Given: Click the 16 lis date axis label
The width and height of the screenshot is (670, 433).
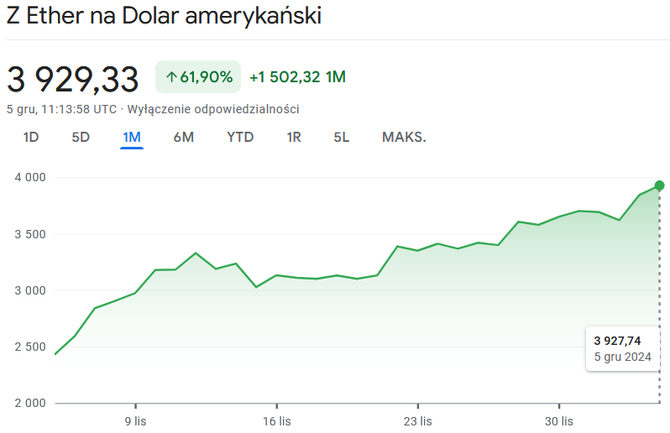Looking at the screenshot, I should click(276, 421).
